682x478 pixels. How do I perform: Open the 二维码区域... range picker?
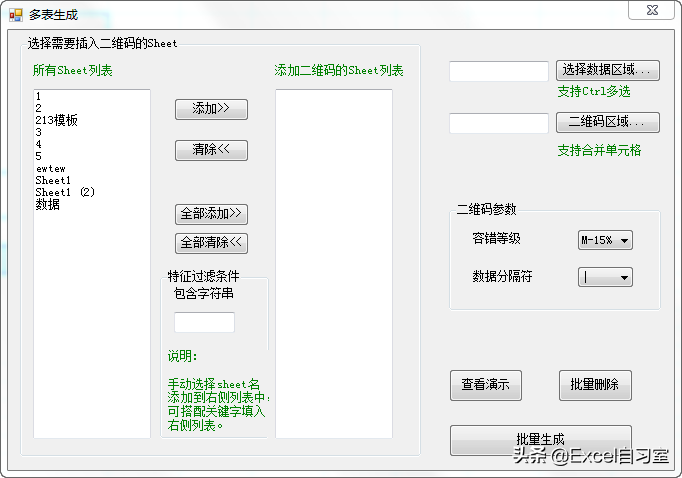[x=608, y=122]
